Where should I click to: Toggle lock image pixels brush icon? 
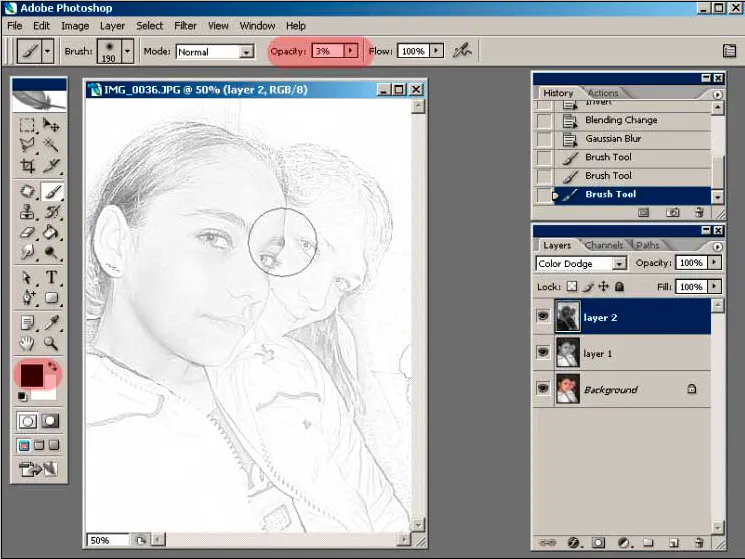588,286
